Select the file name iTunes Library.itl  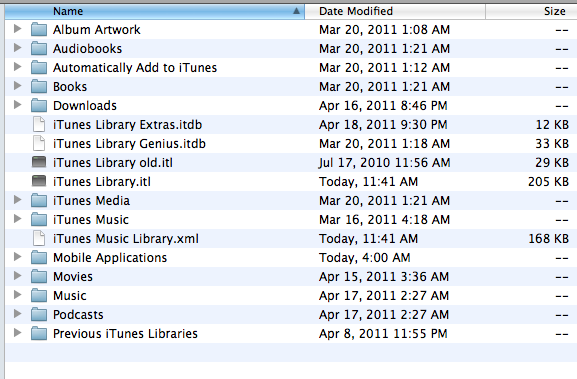tap(102, 182)
